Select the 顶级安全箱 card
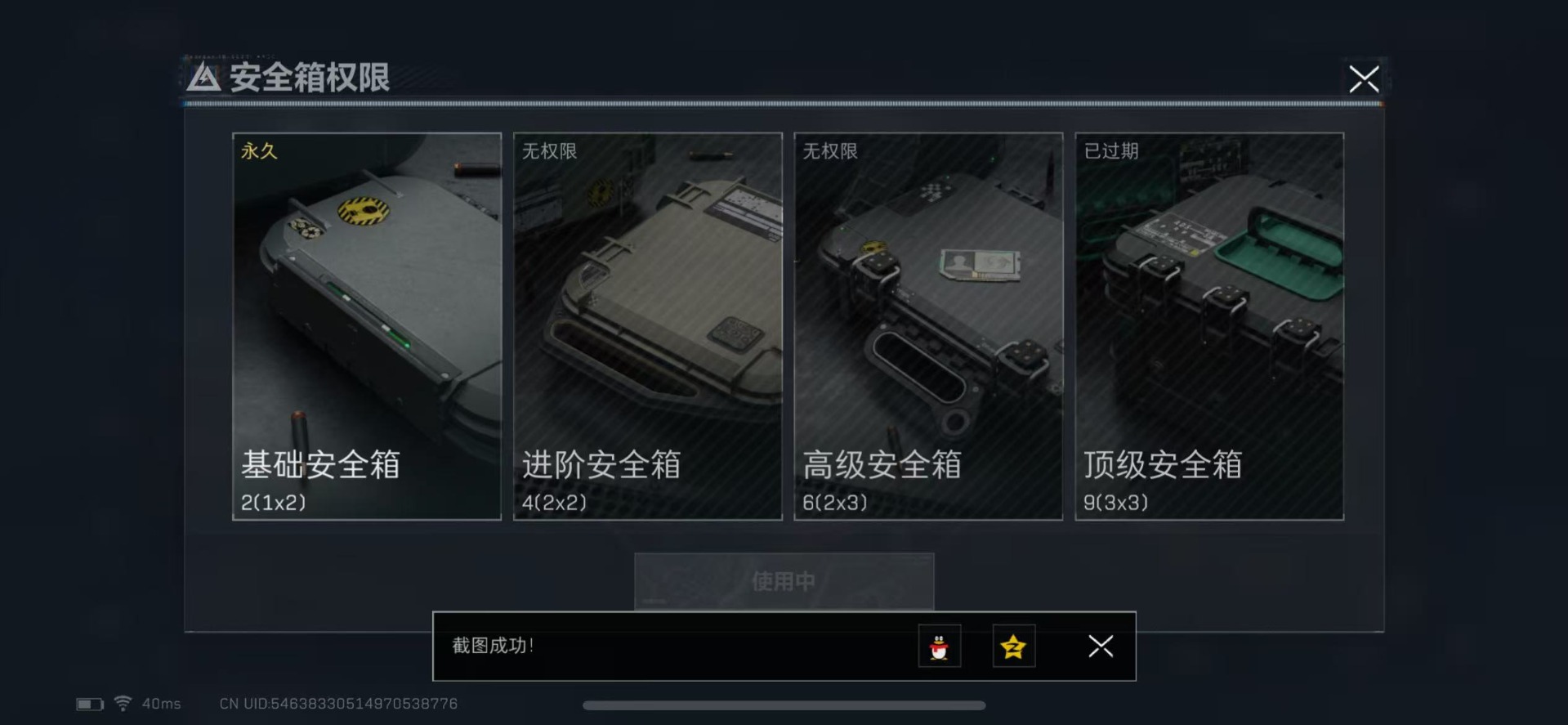Viewport: 1568px width, 725px height. coord(1209,326)
